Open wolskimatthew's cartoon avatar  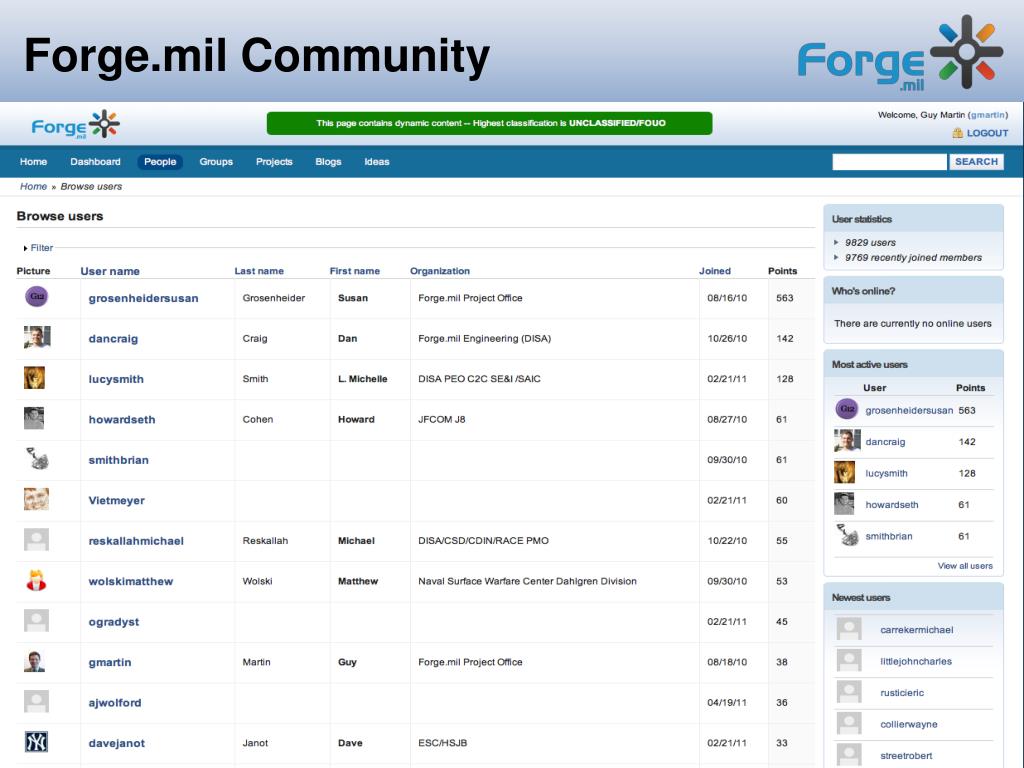(37, 581)
